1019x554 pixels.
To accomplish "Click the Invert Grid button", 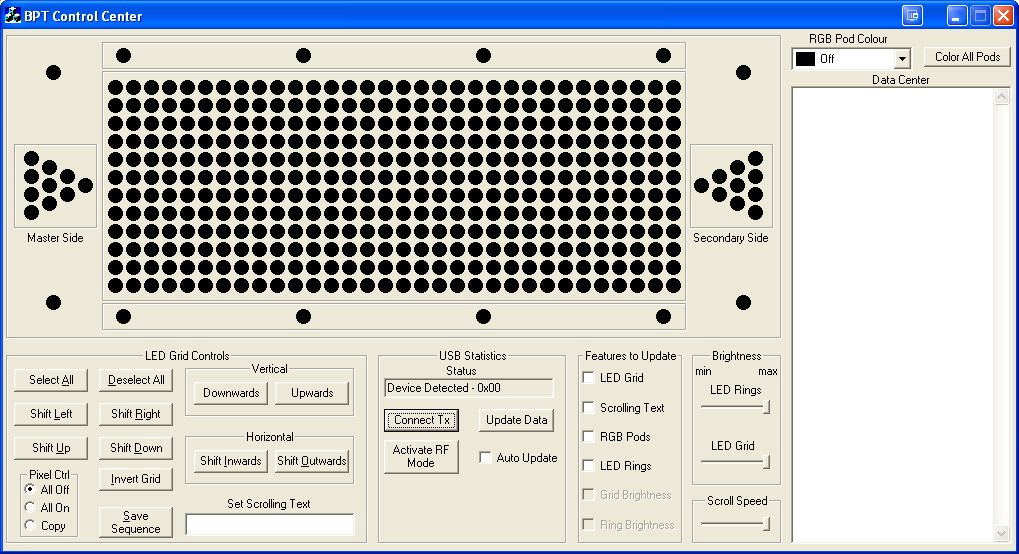I will click(136, 479).
